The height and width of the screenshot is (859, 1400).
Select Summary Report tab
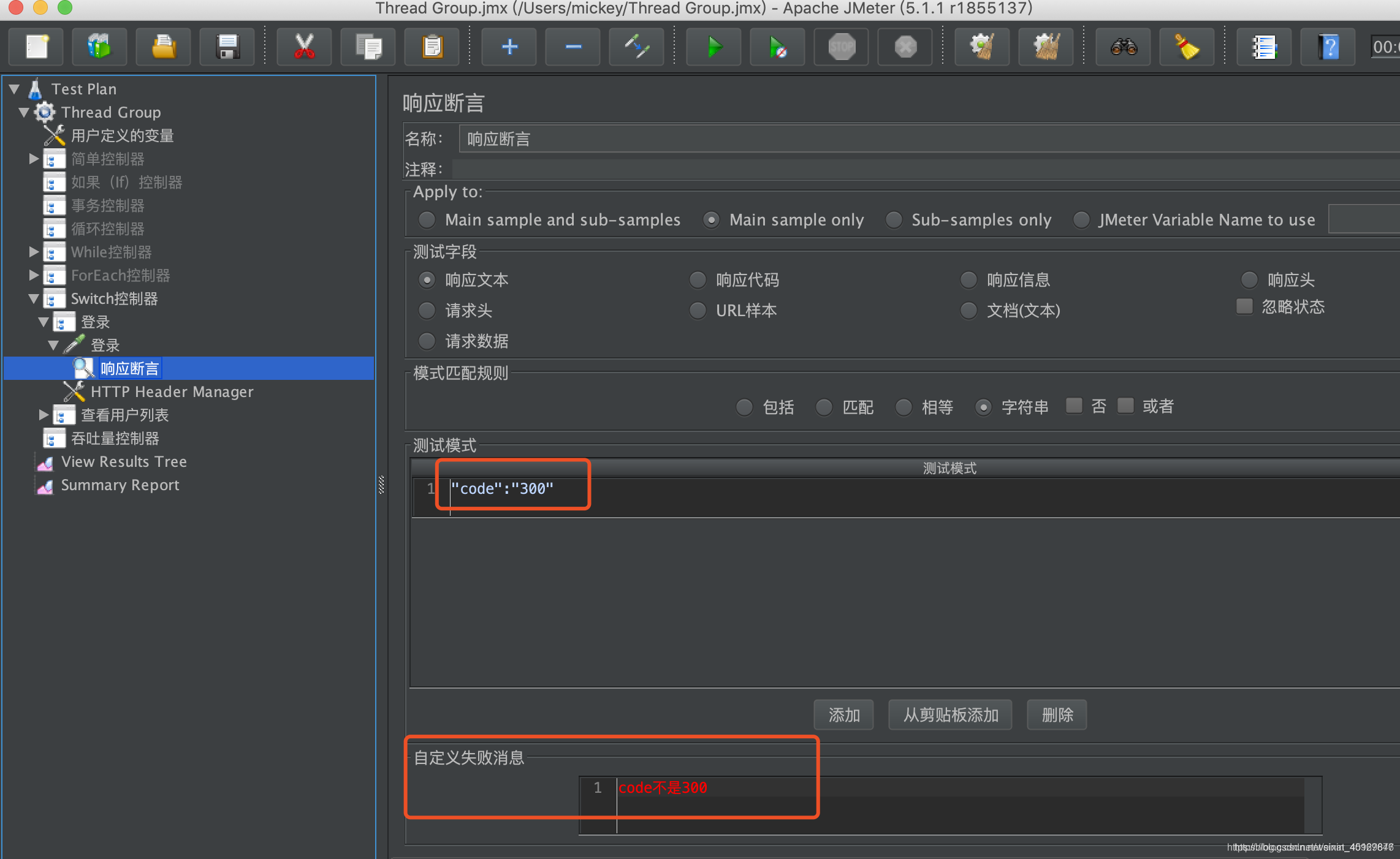119,485
